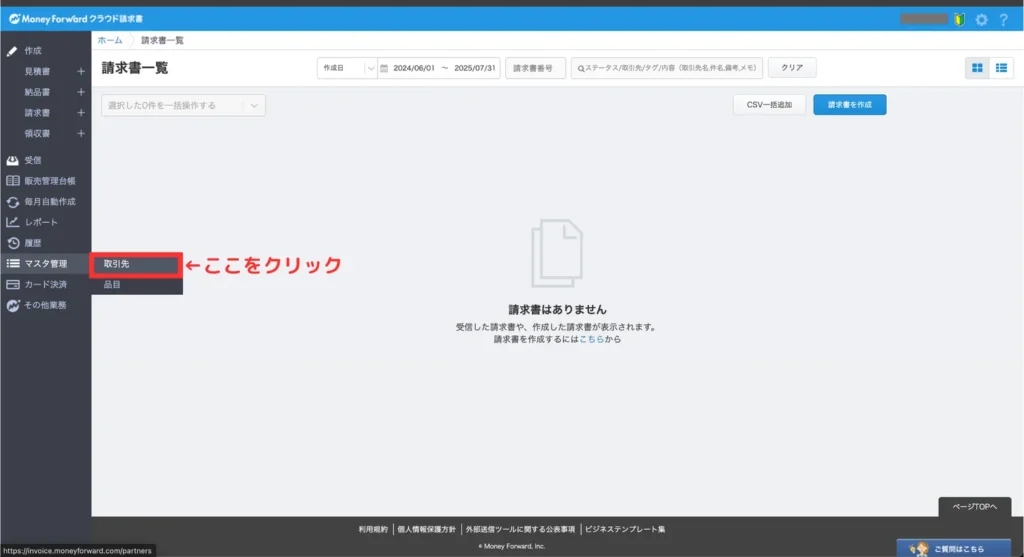This screenshot has width=1024, height=557.
Task: Click the 請求書番号 input field
Action: 535,68
